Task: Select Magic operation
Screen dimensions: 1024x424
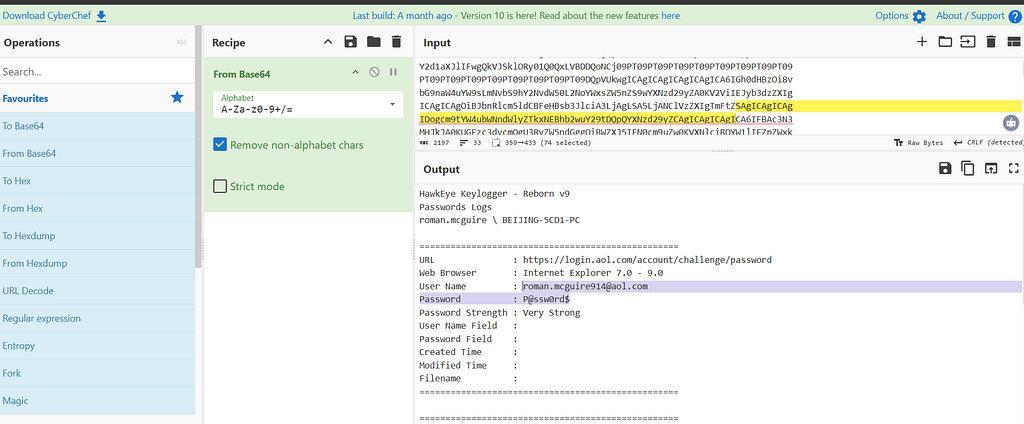Action: coord(97,400)
